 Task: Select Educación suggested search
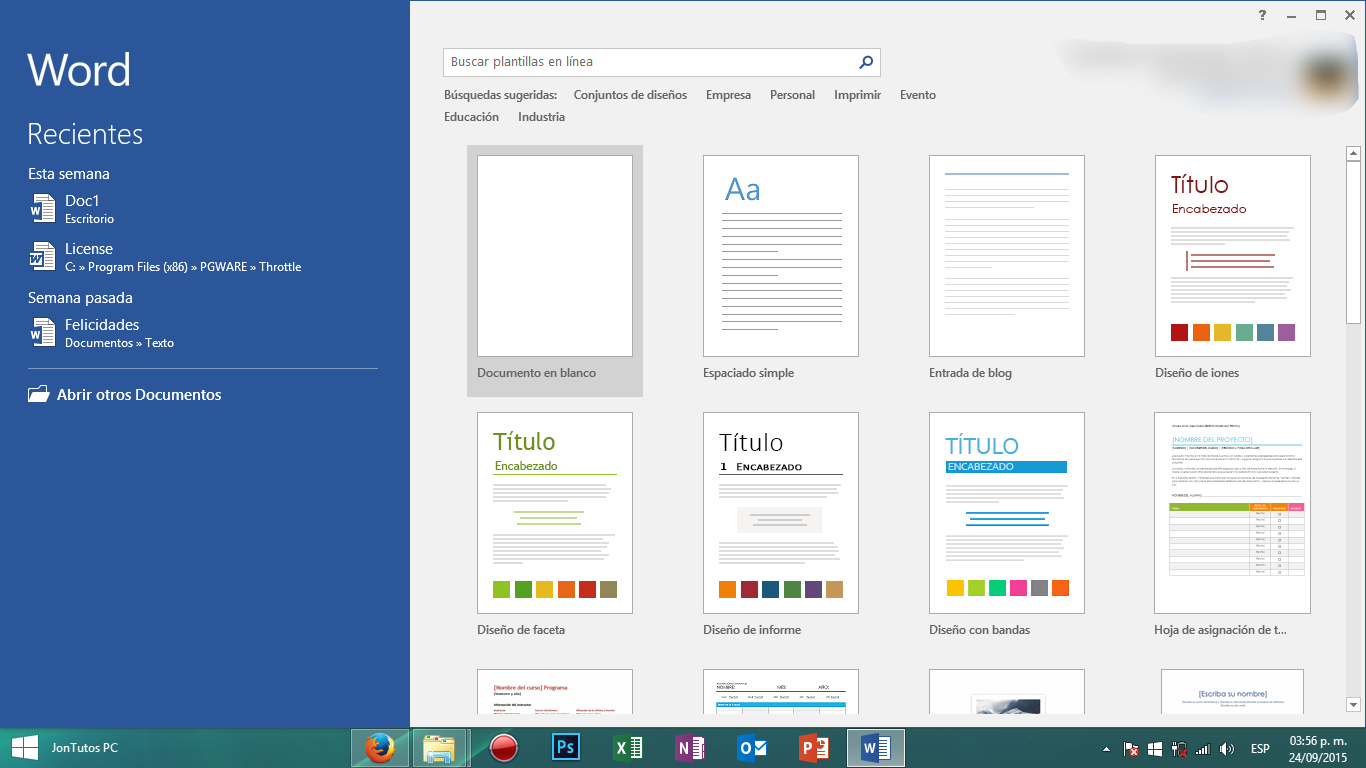click(471, 117)
